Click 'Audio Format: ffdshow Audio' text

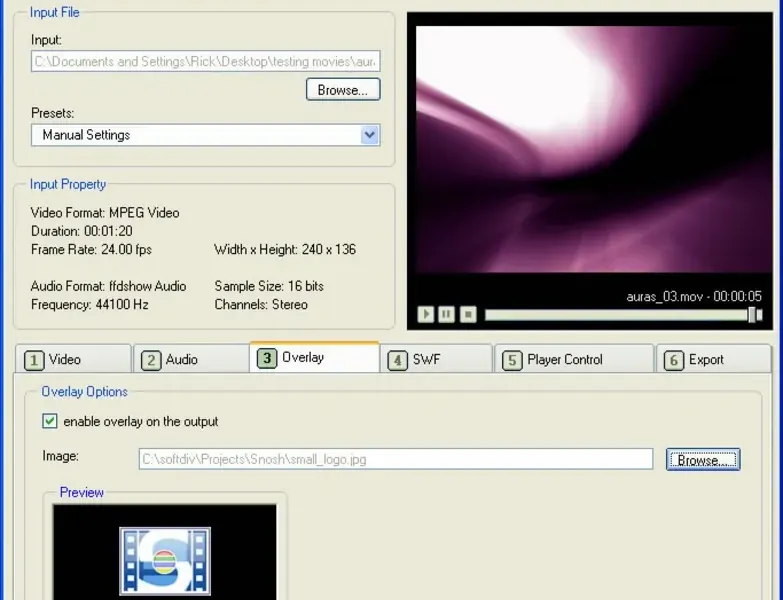point(108,286)
